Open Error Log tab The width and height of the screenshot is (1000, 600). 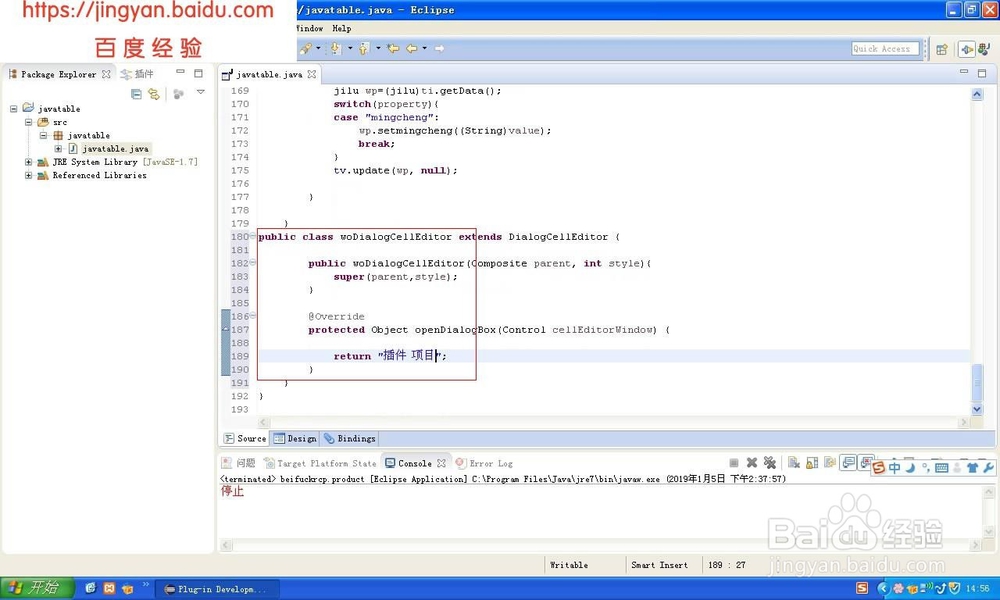(485, 464)
